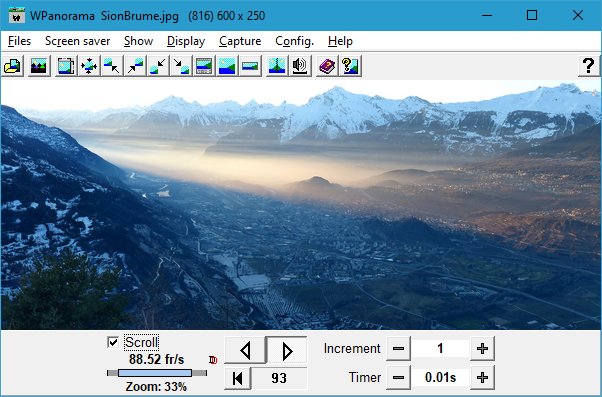602x397 pixels.
Task: Click the WPanorama title bar app icon
Action: click(17, 15)
